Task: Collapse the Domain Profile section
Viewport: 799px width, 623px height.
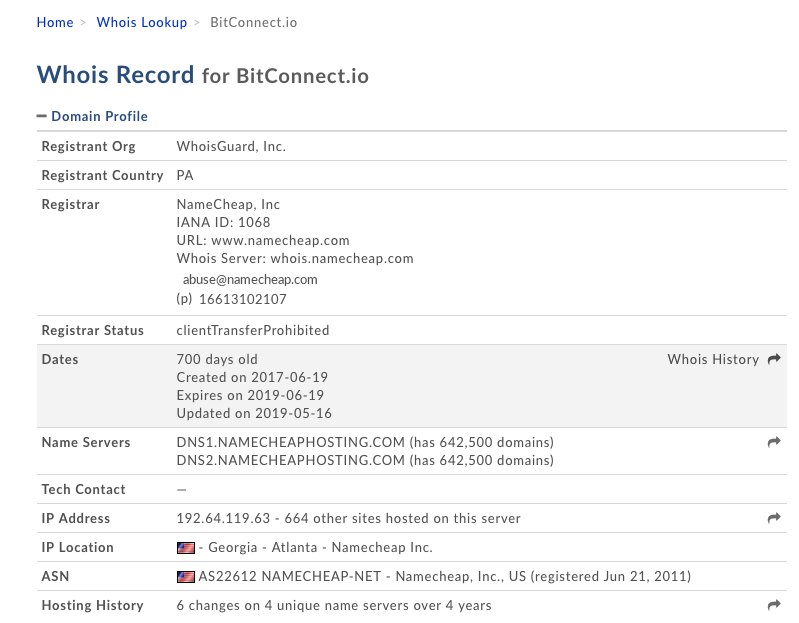Action: click(x=92, y=116)
